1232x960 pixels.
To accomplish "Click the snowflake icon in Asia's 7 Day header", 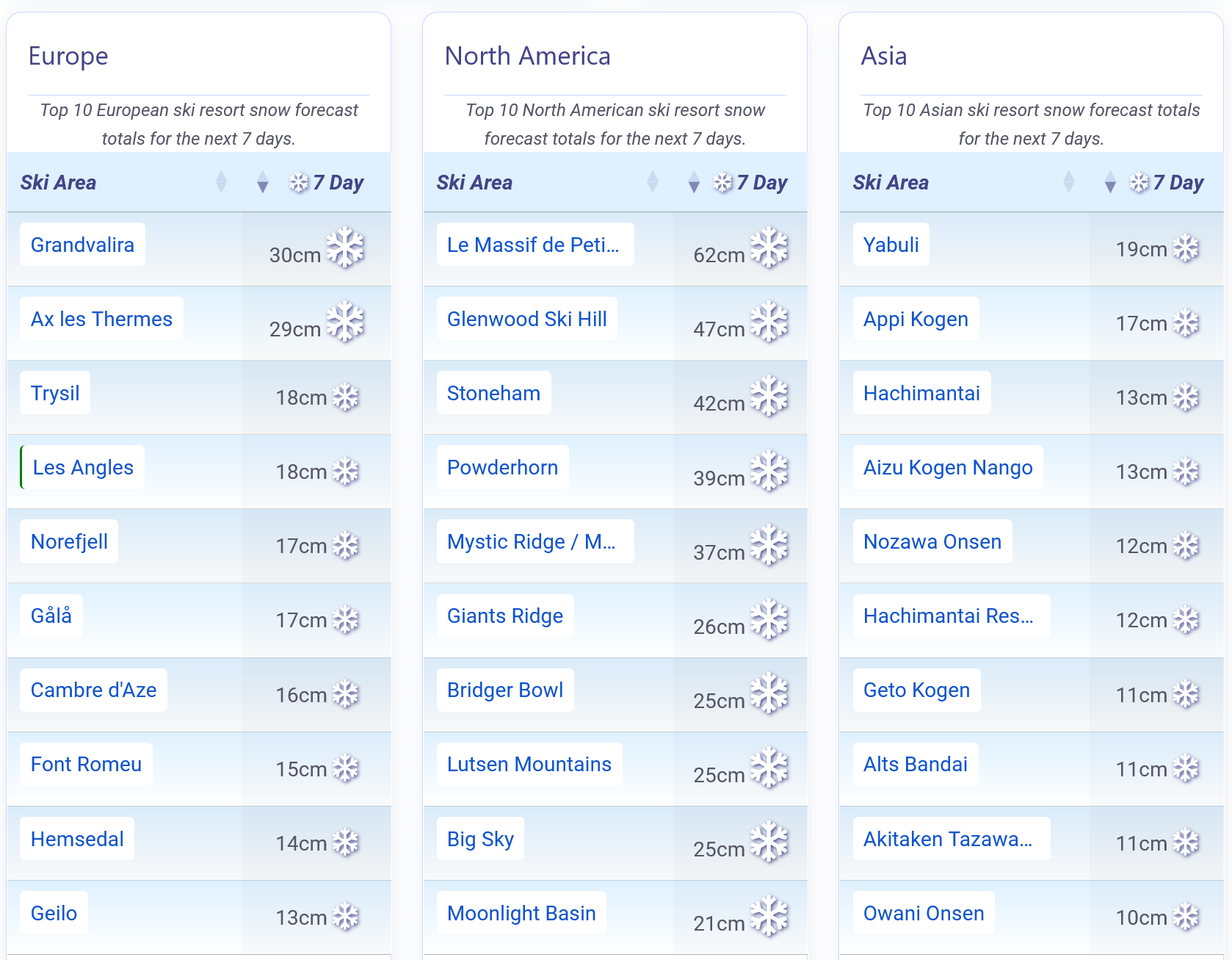I will pos(1139,182).
